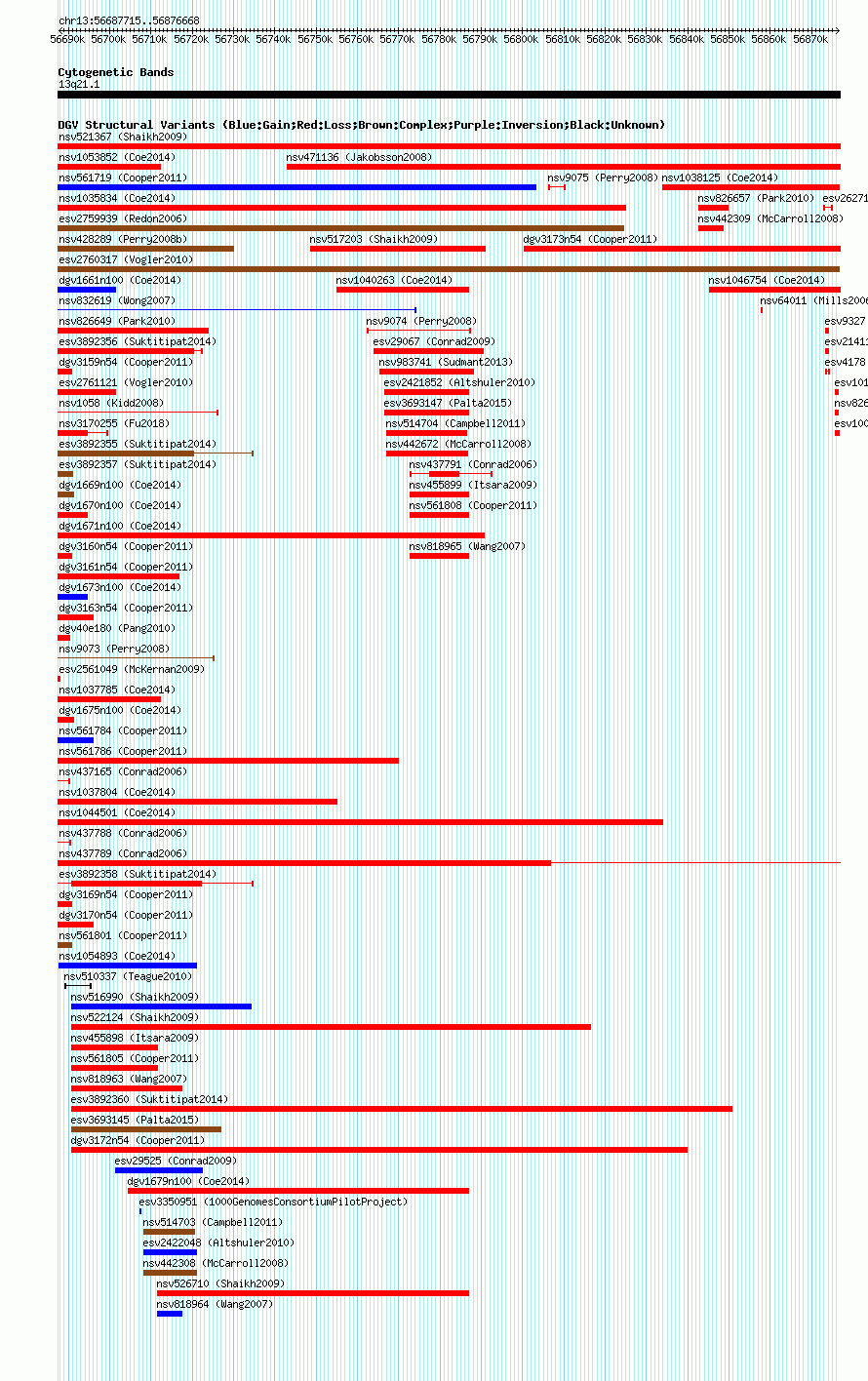Click the 56800k ruler position label

click(522, 39)
